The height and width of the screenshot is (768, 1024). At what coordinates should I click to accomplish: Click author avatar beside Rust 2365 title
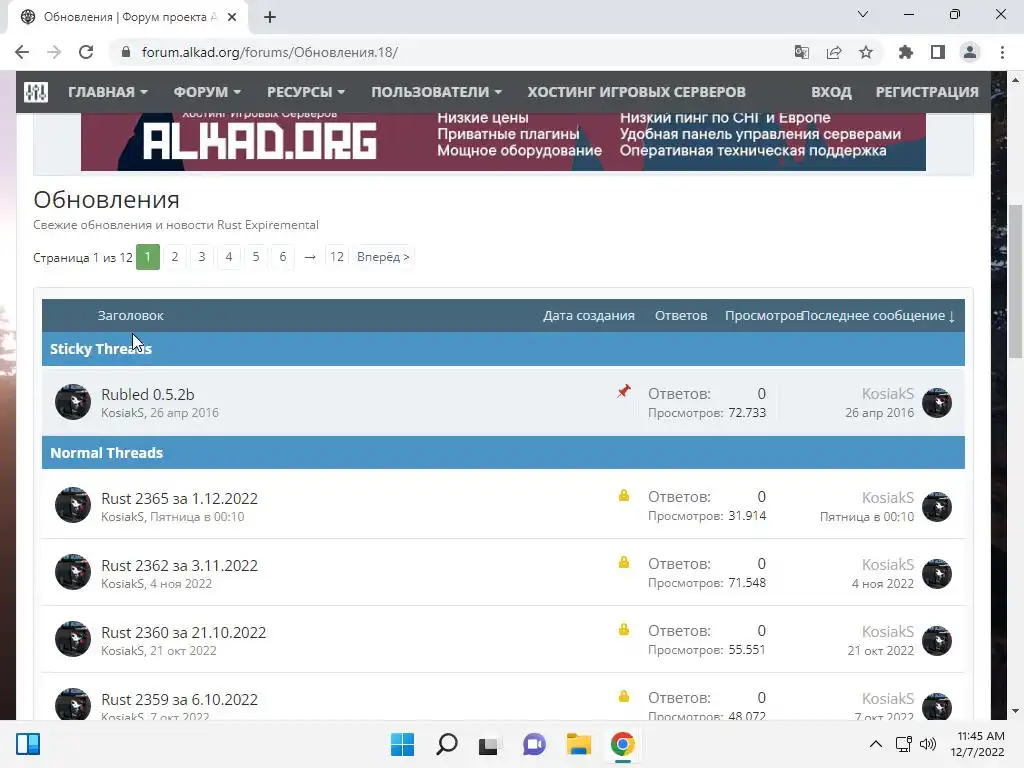(x=72, y=505)
